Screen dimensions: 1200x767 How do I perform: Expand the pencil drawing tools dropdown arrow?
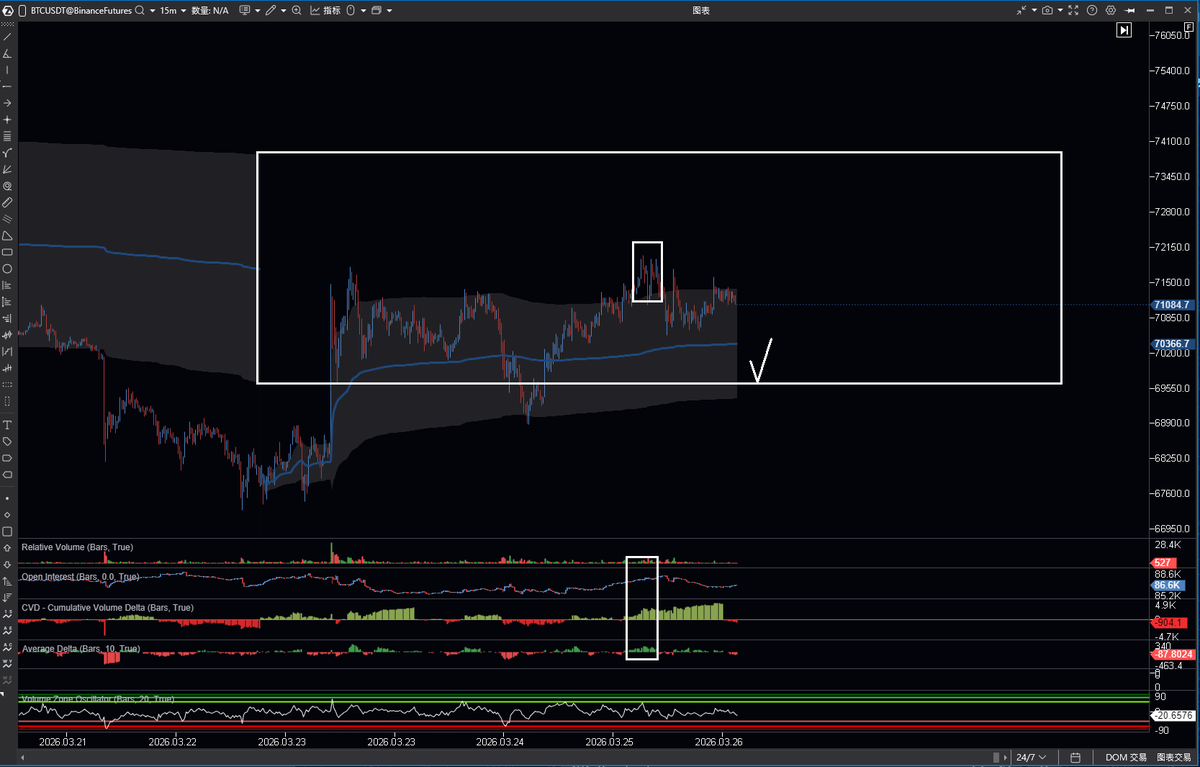pos(283,10)
